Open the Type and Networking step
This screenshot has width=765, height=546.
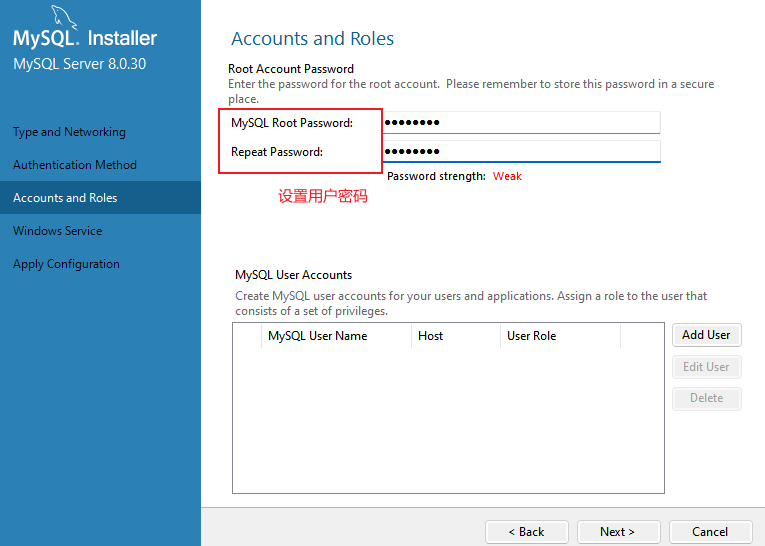[x=69, y=132]
